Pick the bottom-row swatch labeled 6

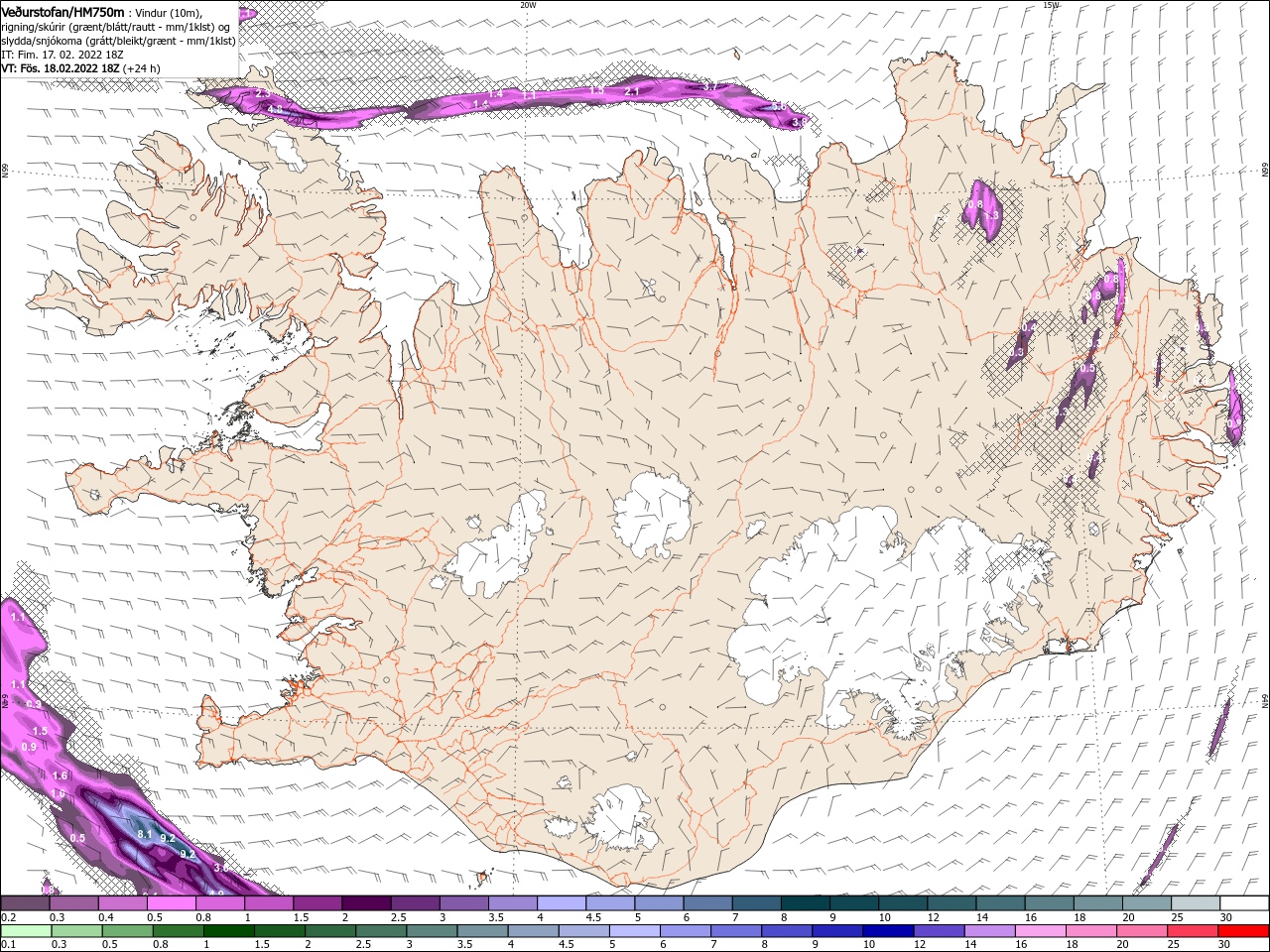[686, 931]
